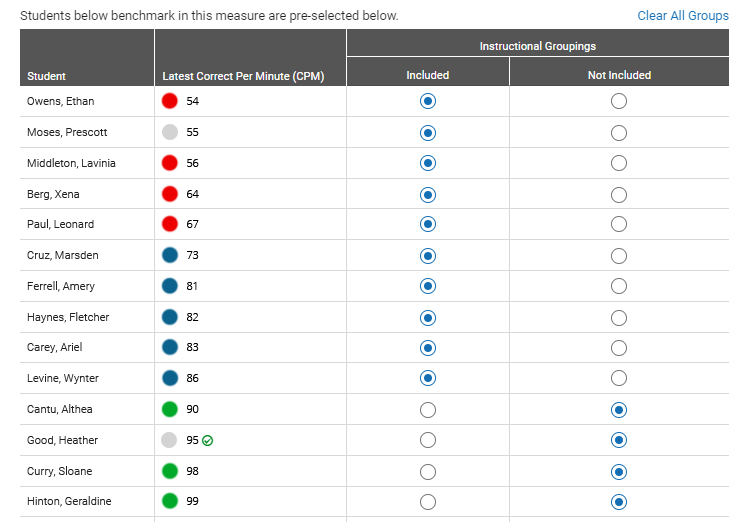Click the Clear All Groups link
This screenshot has height=522, width=750.
pos(683,16)
